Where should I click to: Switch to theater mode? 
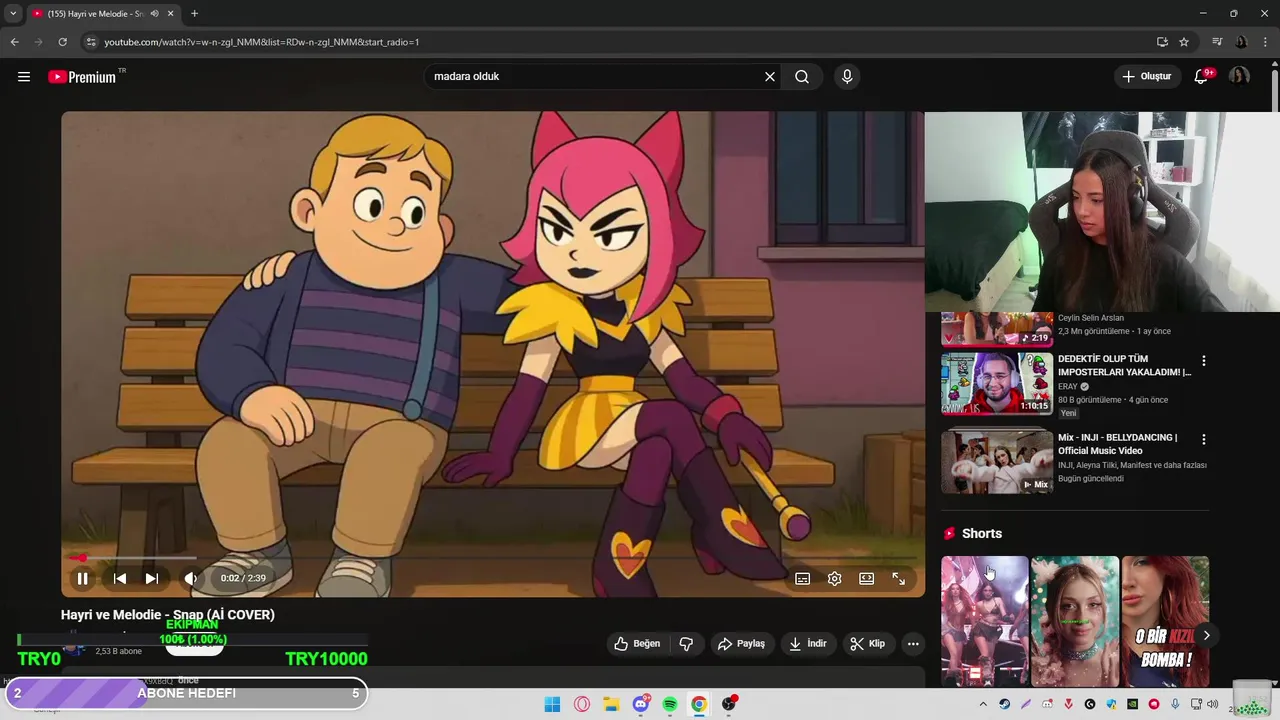coord(867,578)
